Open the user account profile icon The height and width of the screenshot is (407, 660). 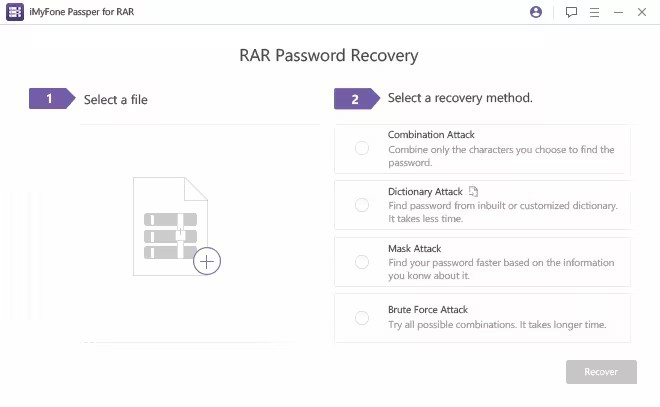[x=536, y=12]
